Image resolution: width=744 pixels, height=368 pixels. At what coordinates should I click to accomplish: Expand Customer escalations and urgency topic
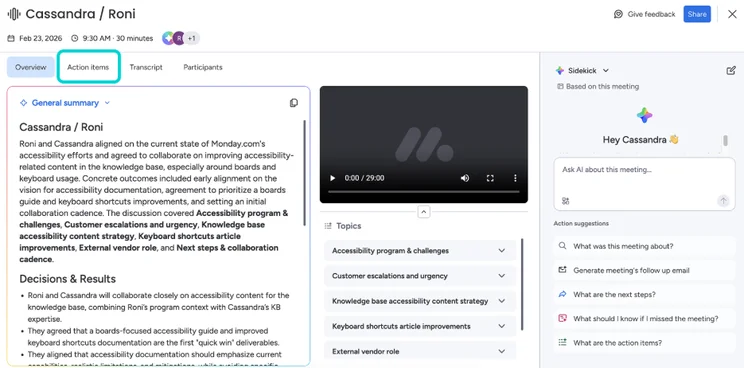[420, 276]
